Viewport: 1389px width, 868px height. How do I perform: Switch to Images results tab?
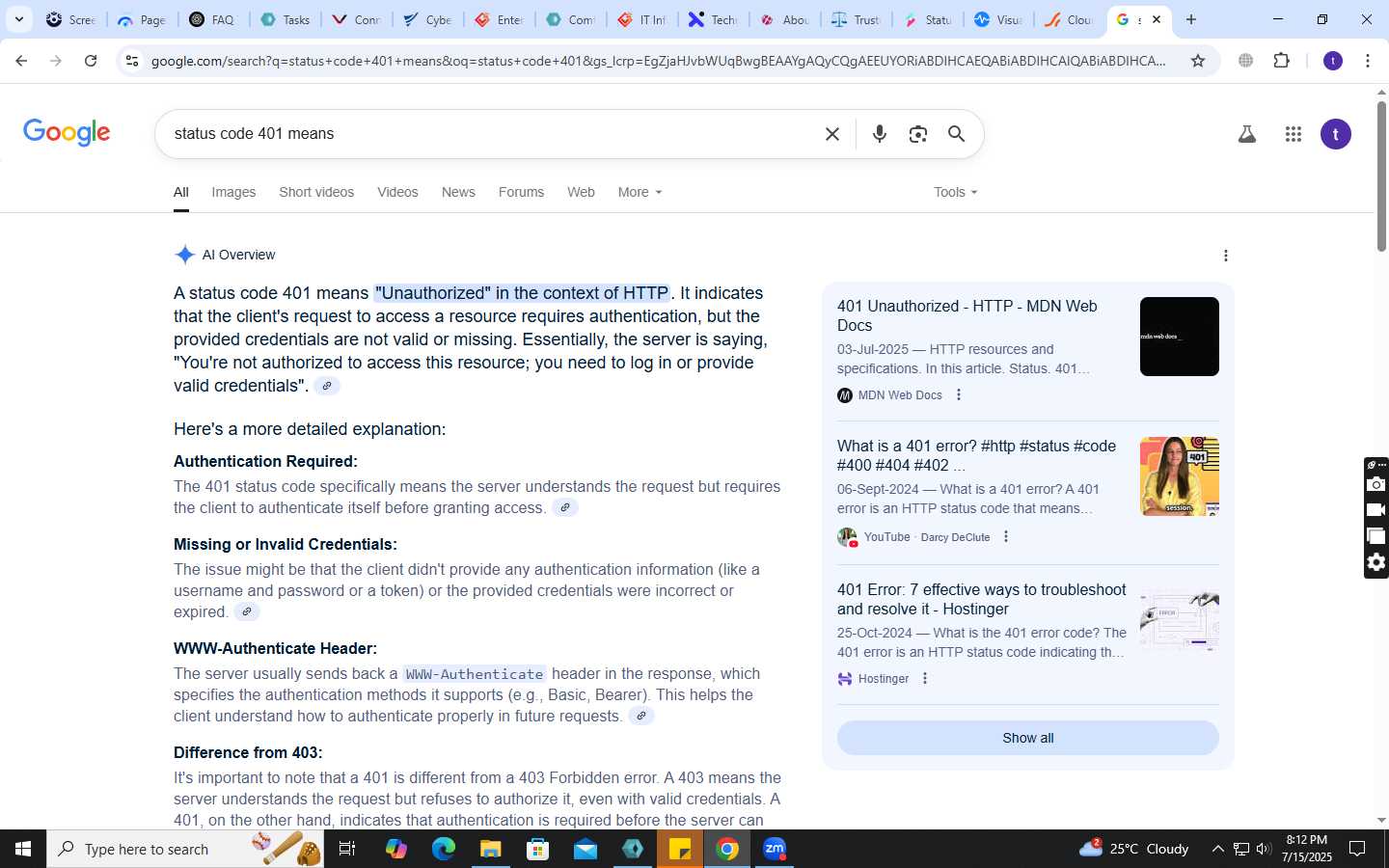tap(233, 192)
